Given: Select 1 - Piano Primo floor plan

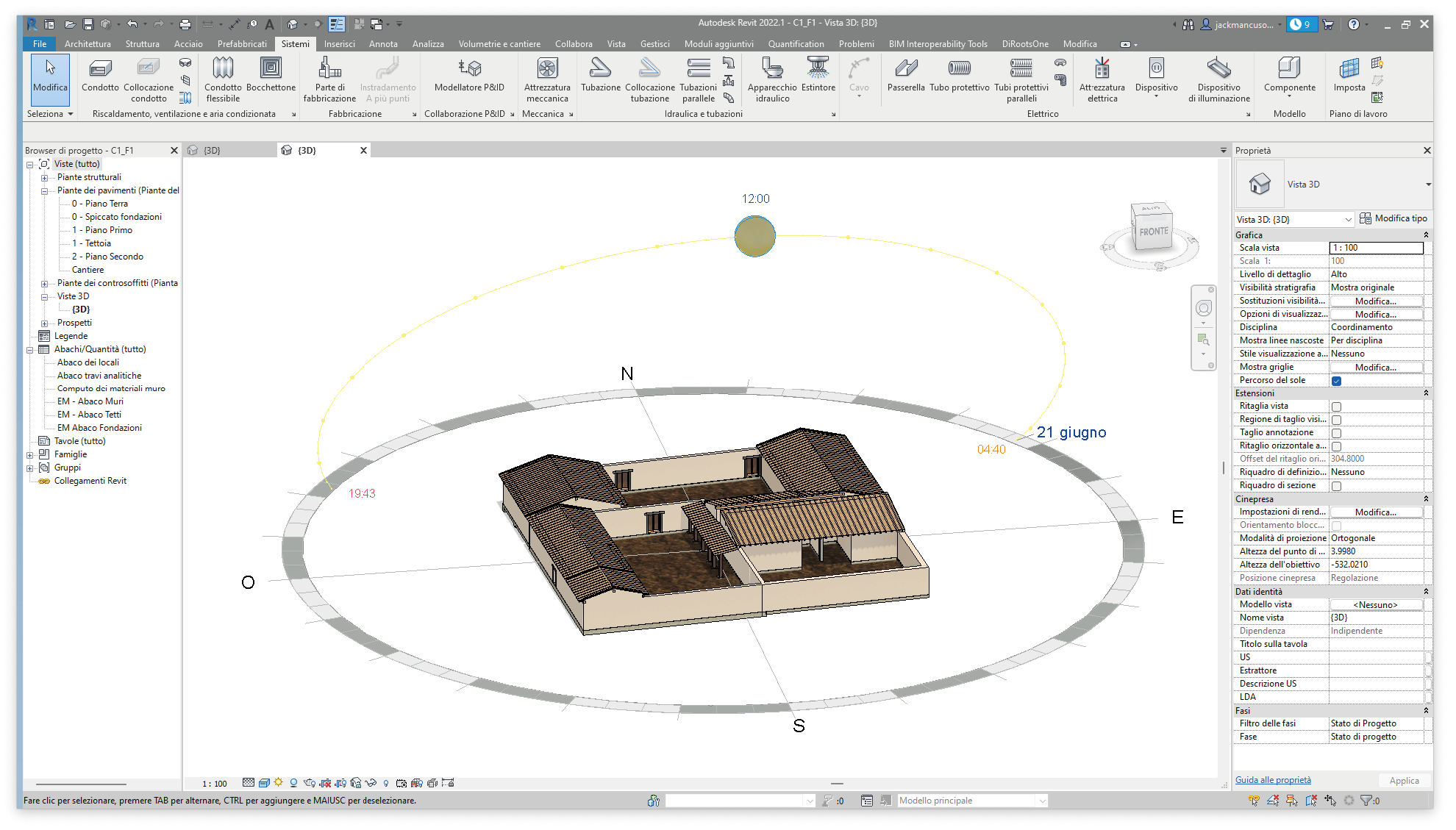Looking at the screenshot, I should 102,230.
